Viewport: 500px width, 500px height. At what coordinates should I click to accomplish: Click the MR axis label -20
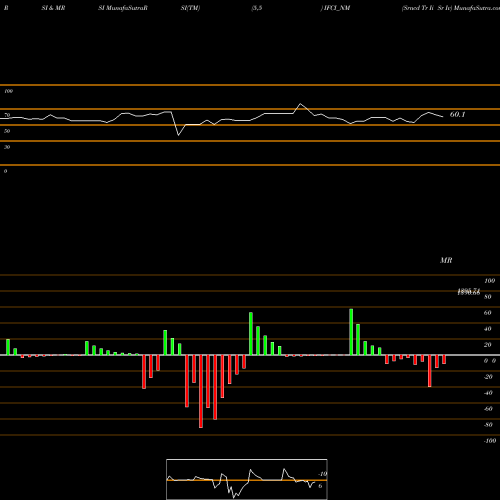[488, 377]
